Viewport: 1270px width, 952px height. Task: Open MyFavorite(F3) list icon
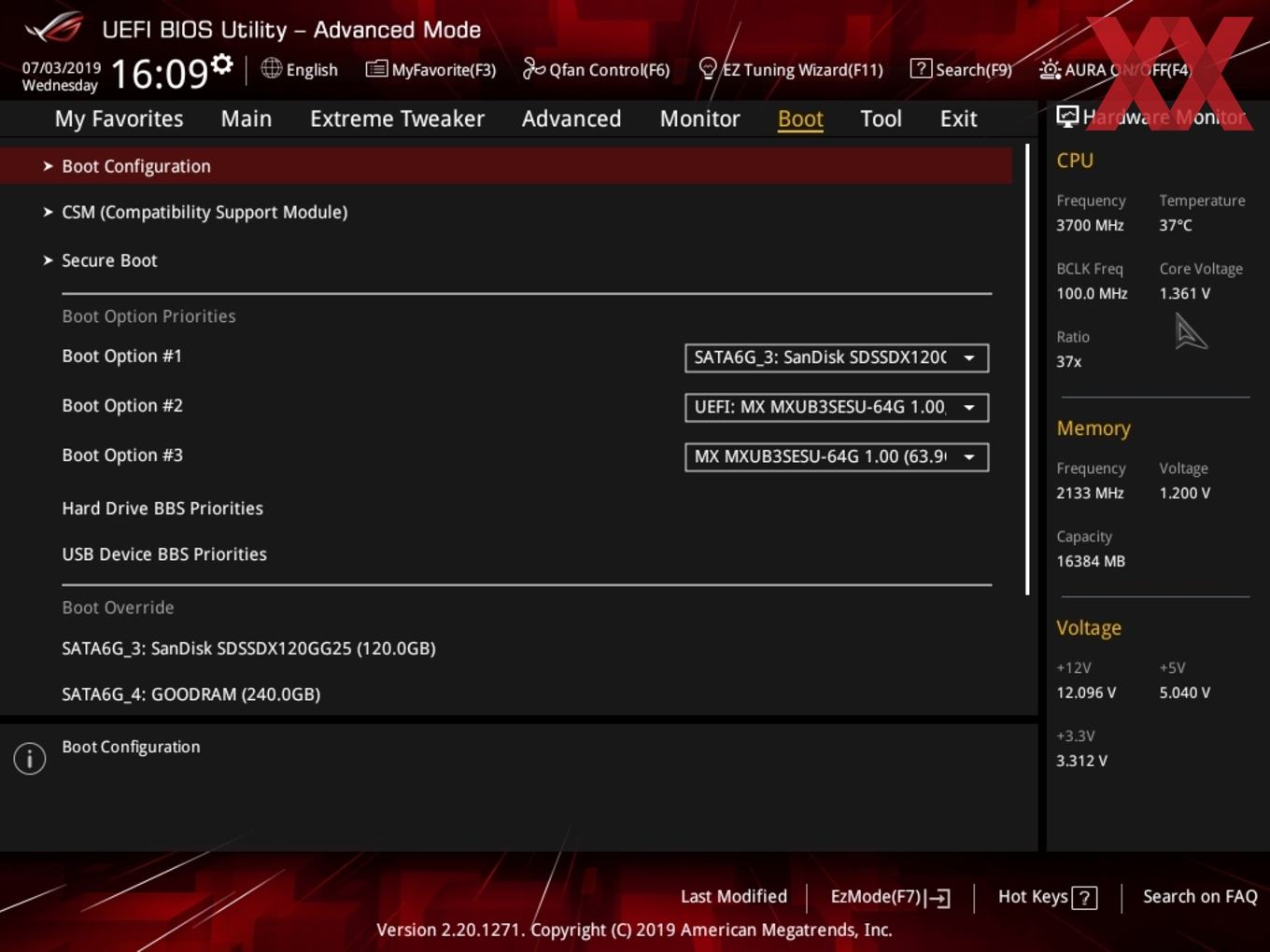coord(376,68)
